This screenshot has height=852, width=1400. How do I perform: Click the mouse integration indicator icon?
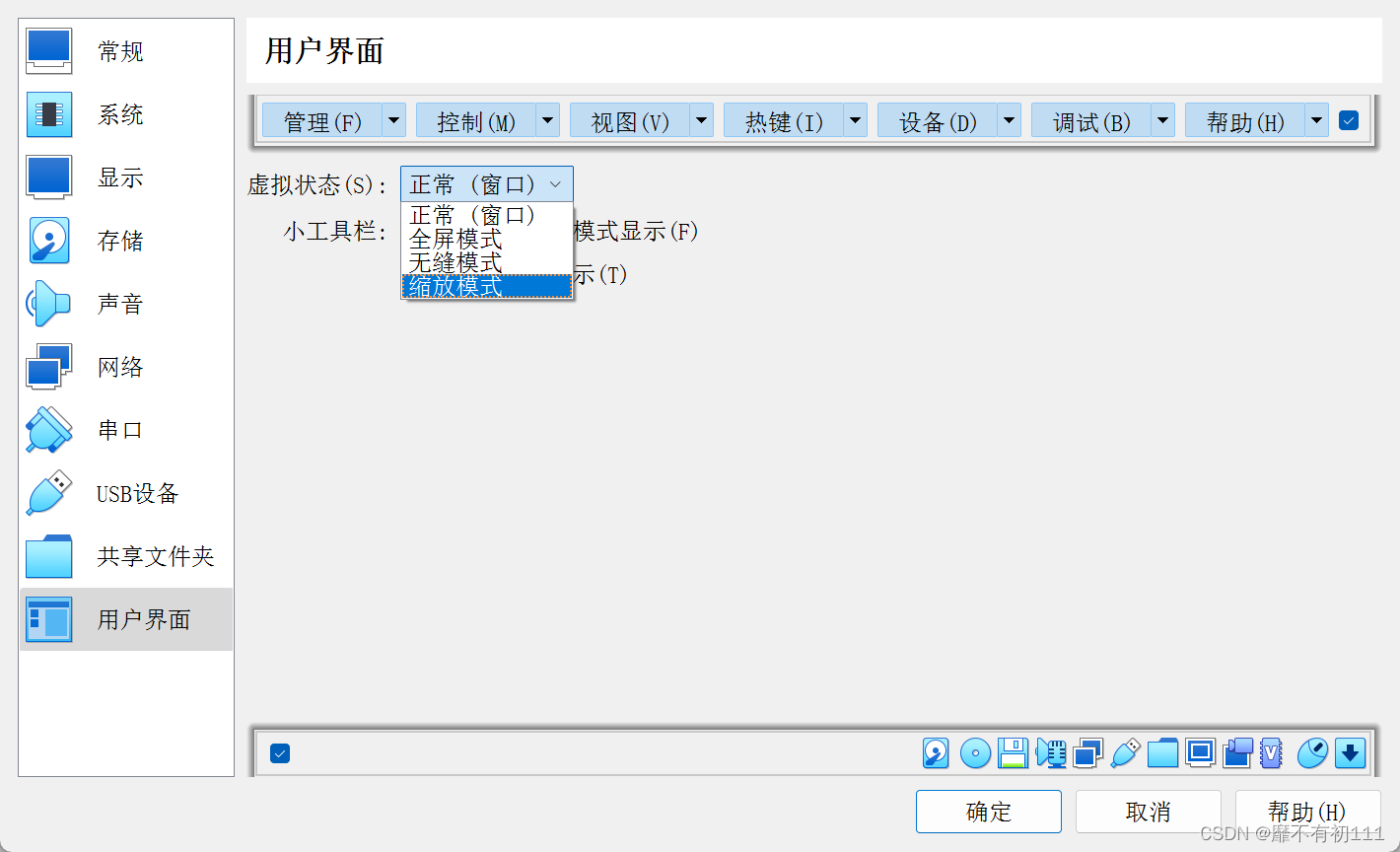coord(1312,753)
